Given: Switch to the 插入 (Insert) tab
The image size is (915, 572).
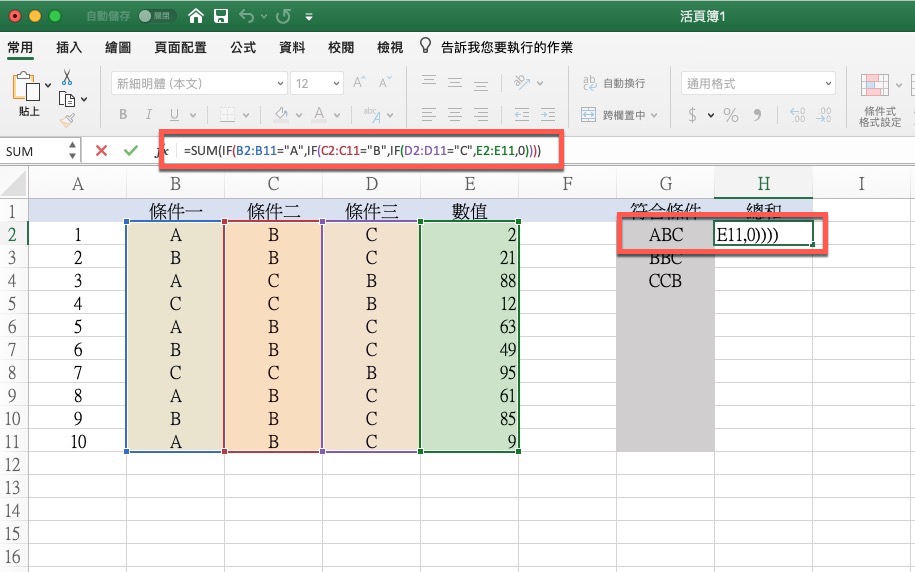Looking at the screenshot, I should pyautogui.click(x=69, y=47).
